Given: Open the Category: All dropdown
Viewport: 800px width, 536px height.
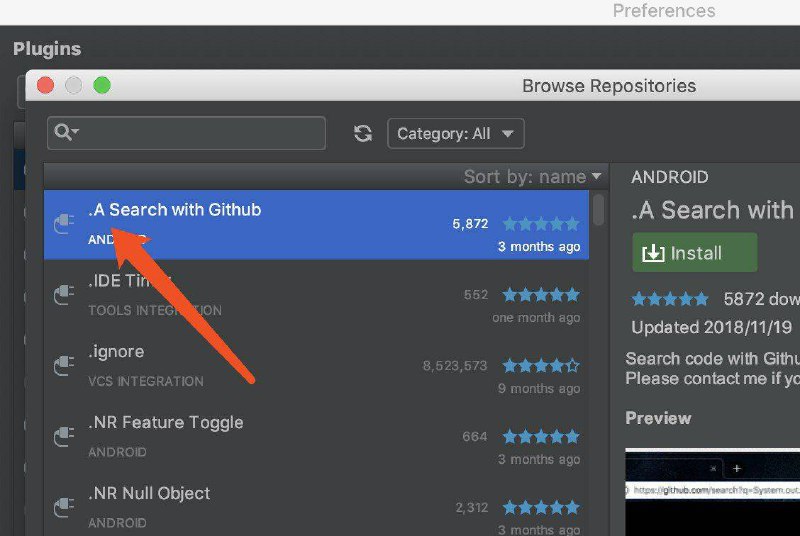Looking at the screenshot, I should coord(455,134).
